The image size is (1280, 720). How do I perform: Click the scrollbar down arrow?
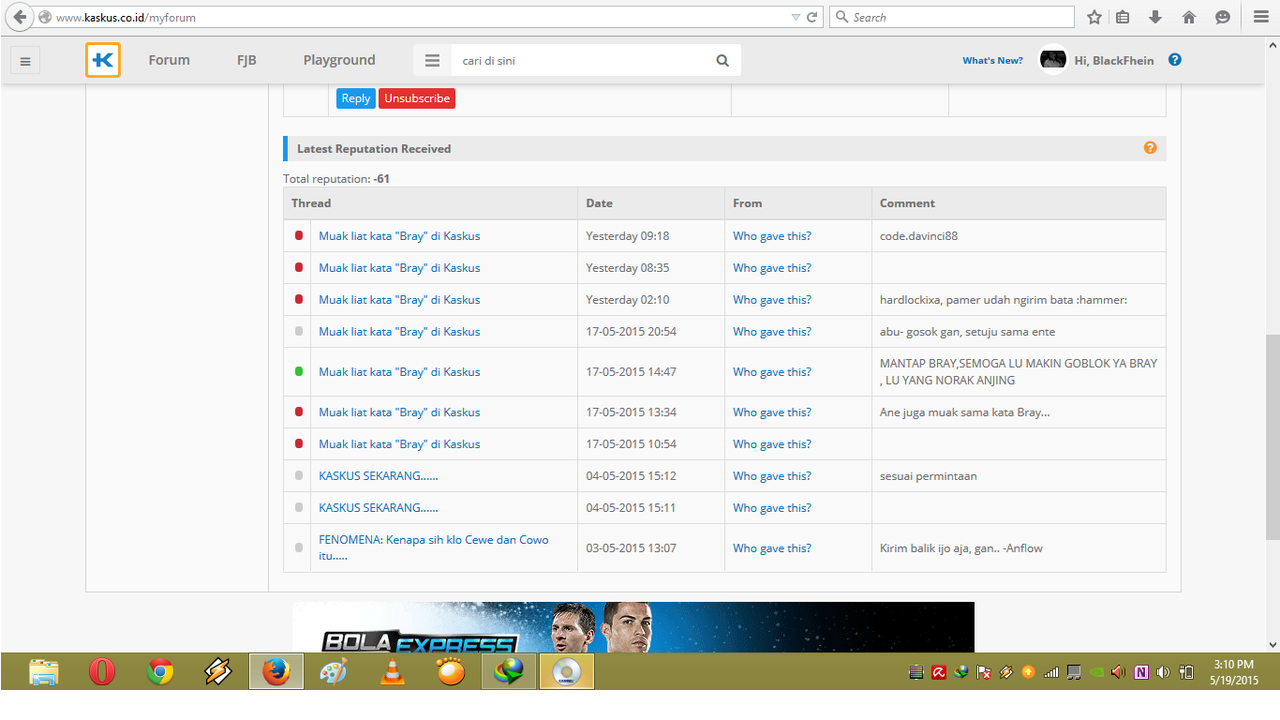(x=1272, y=645)
